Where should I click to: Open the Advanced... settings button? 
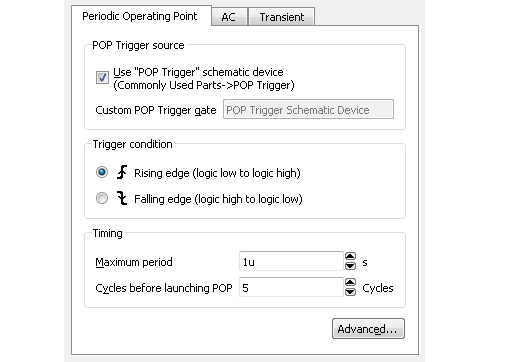point(368,329)
